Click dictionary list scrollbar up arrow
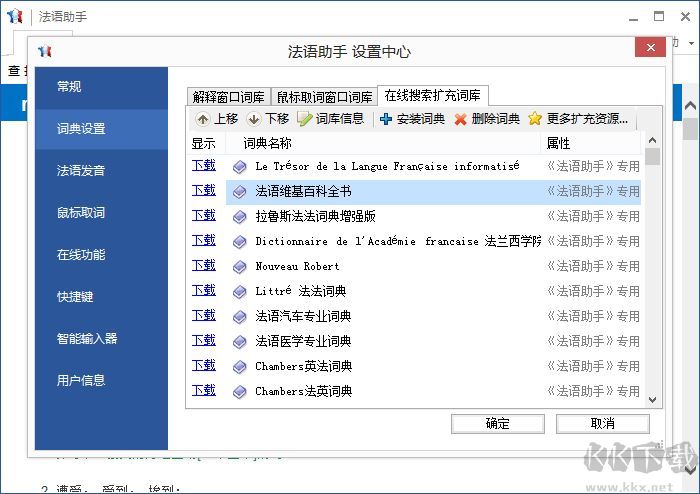This screenshot has height=494, width=700. 652,140
